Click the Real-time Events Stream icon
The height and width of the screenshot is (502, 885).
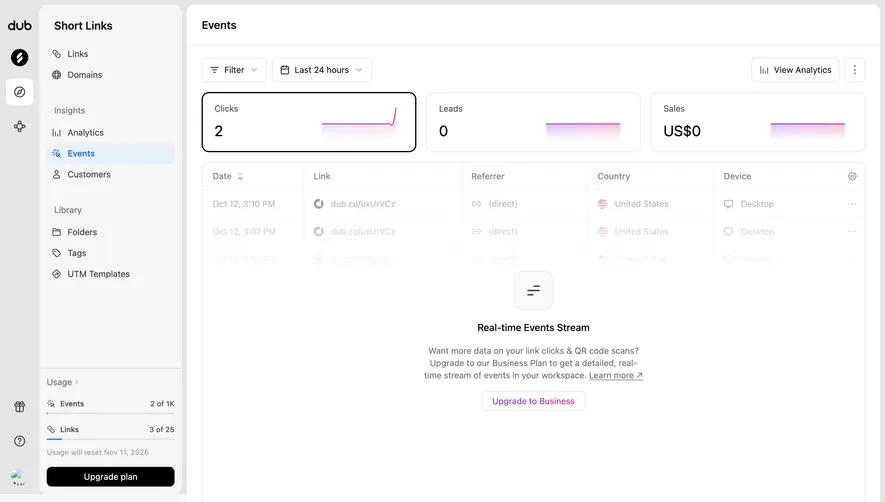[x=533, y=290]
